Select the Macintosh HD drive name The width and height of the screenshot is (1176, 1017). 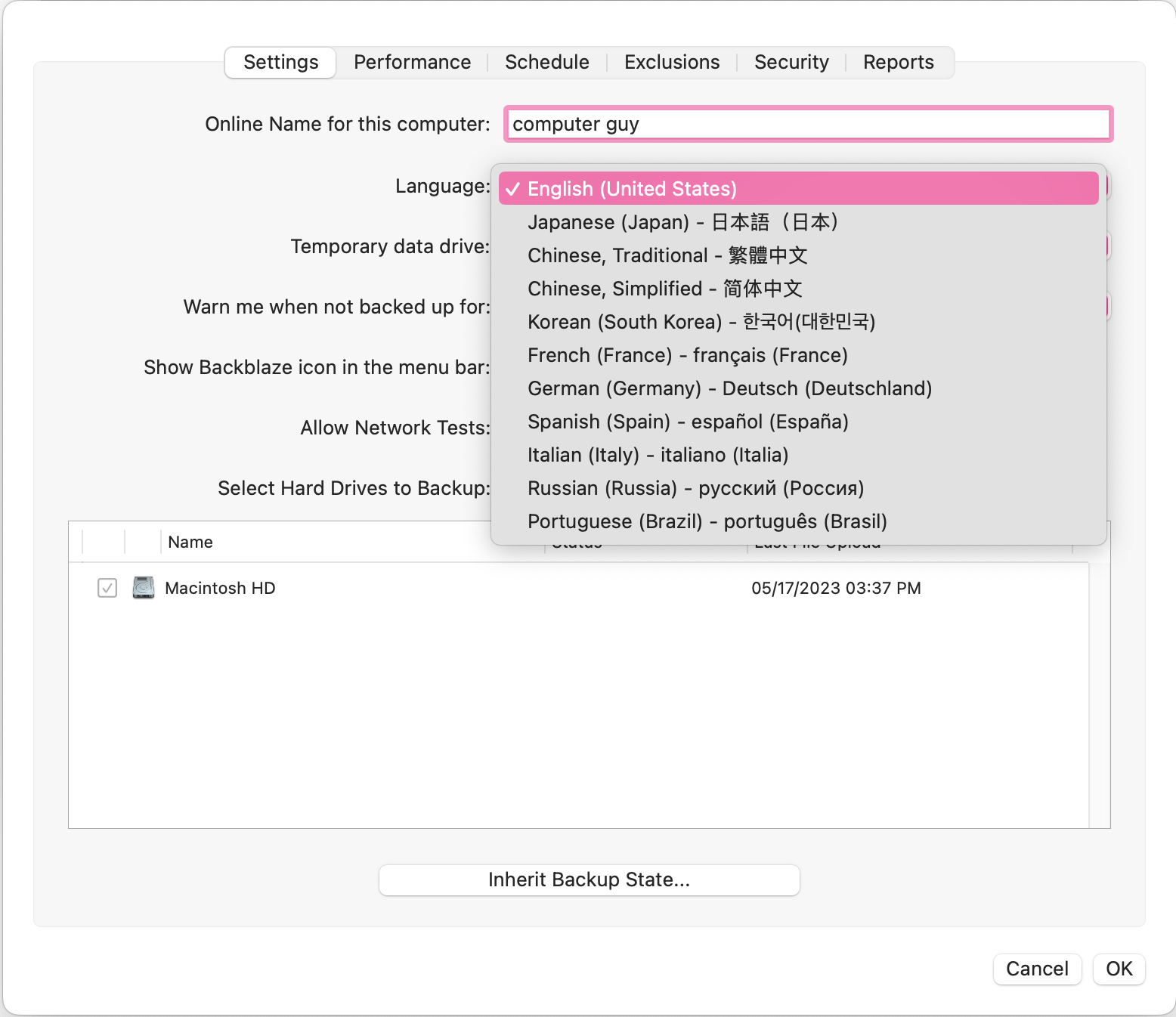coord(220,588)
